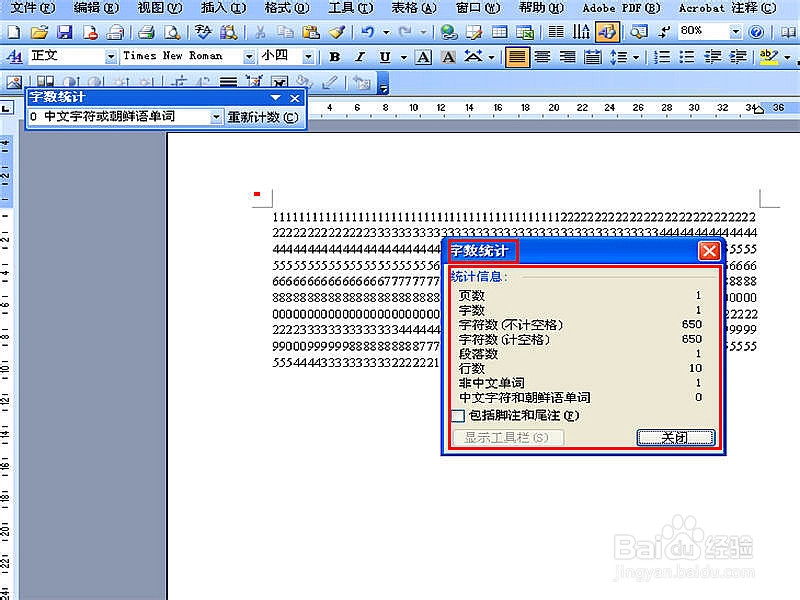This screenshot has width=800, height=600.
Task: Open Styles and Formatting pane
Action: pyautogui.click(x=14, y=57)
